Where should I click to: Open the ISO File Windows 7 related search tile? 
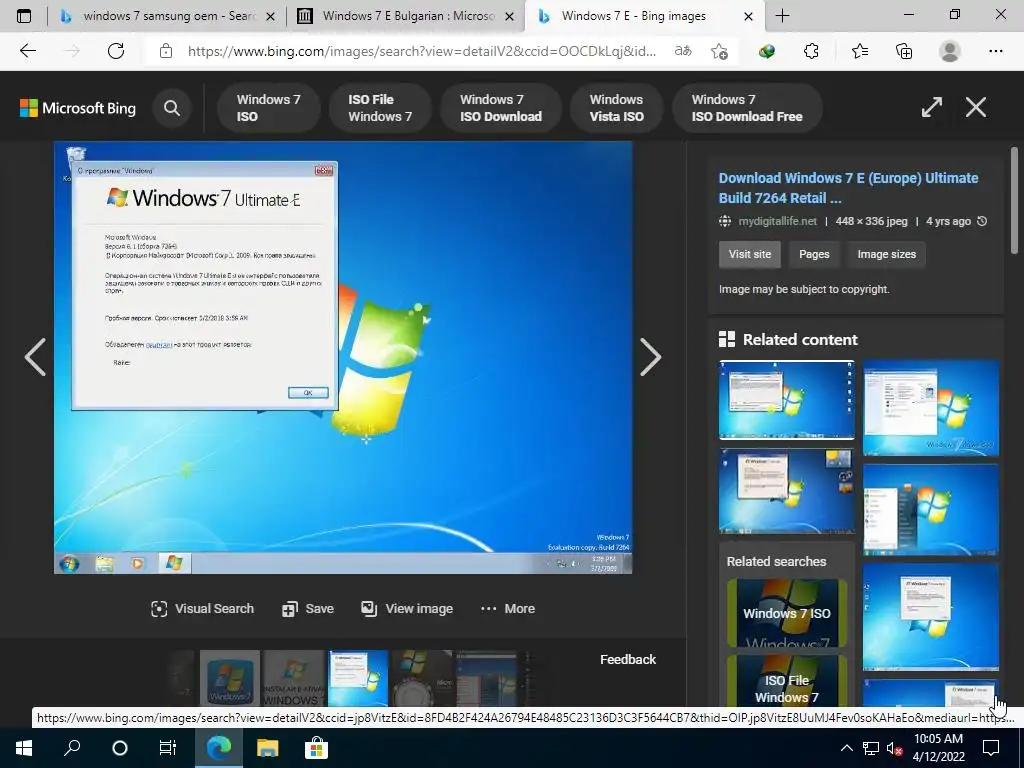pyautogui.click(x=786, y=680)
